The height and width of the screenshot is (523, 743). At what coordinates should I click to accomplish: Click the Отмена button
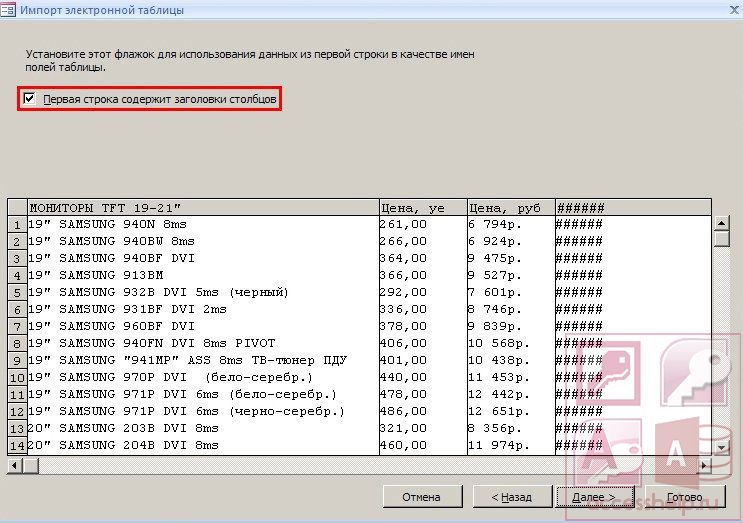click(422, 497)
